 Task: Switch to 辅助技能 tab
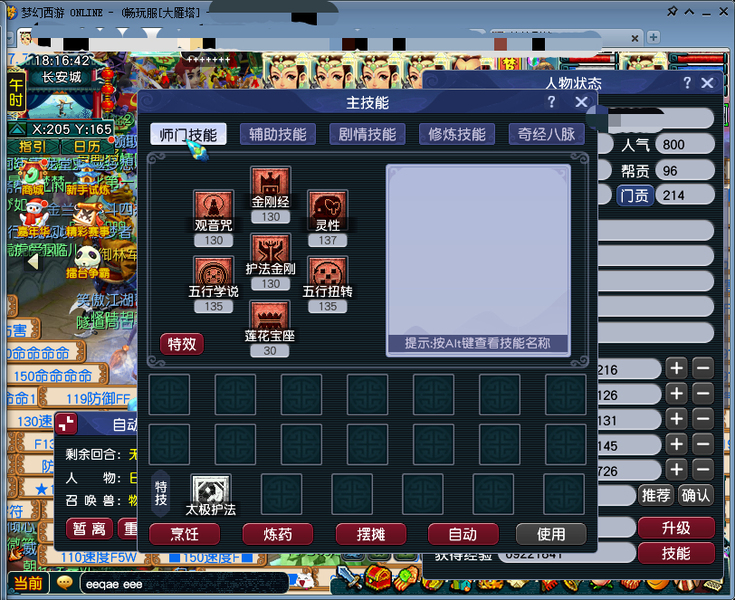pos(278,135)
